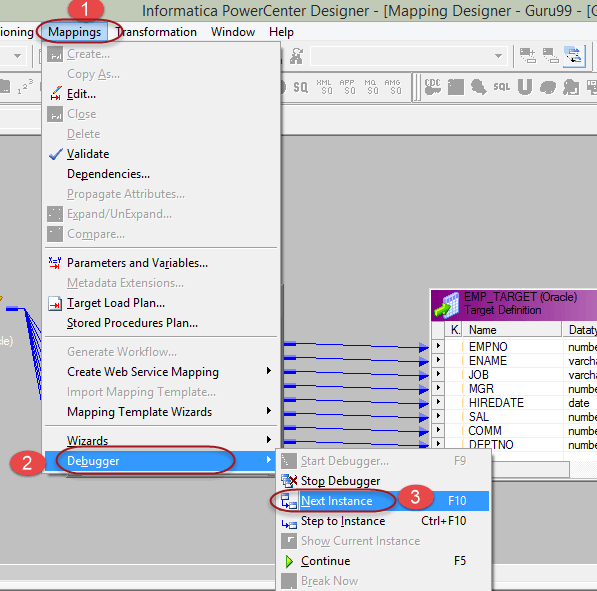Click the Target Load Plan icon

tap(55, 303)
